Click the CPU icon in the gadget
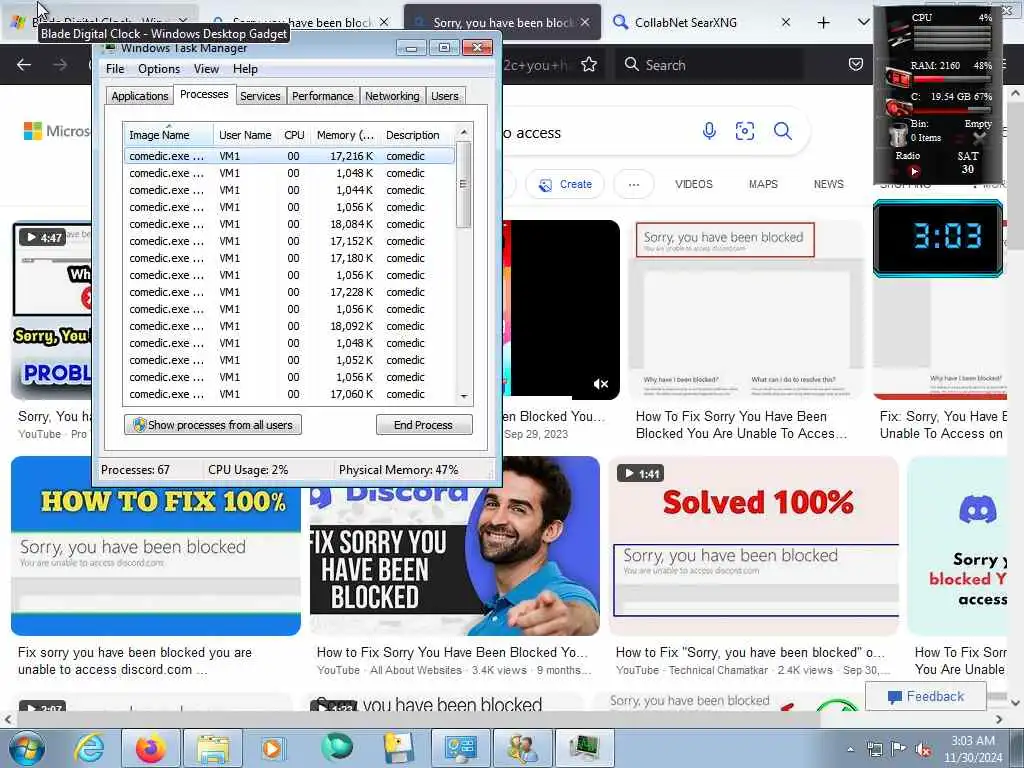The image size is (1024, 768). coord(899,33)
